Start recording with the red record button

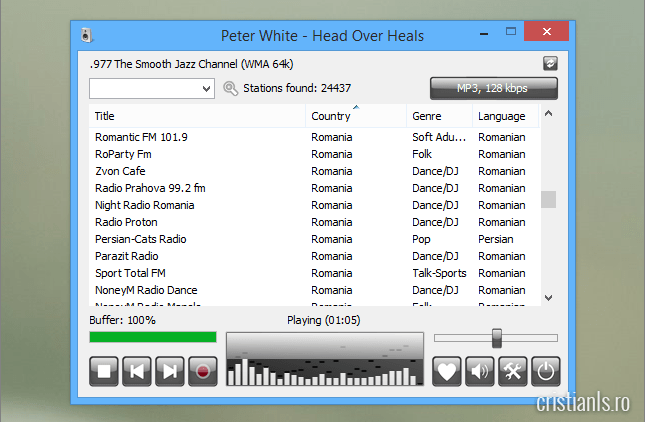(203, 371)
